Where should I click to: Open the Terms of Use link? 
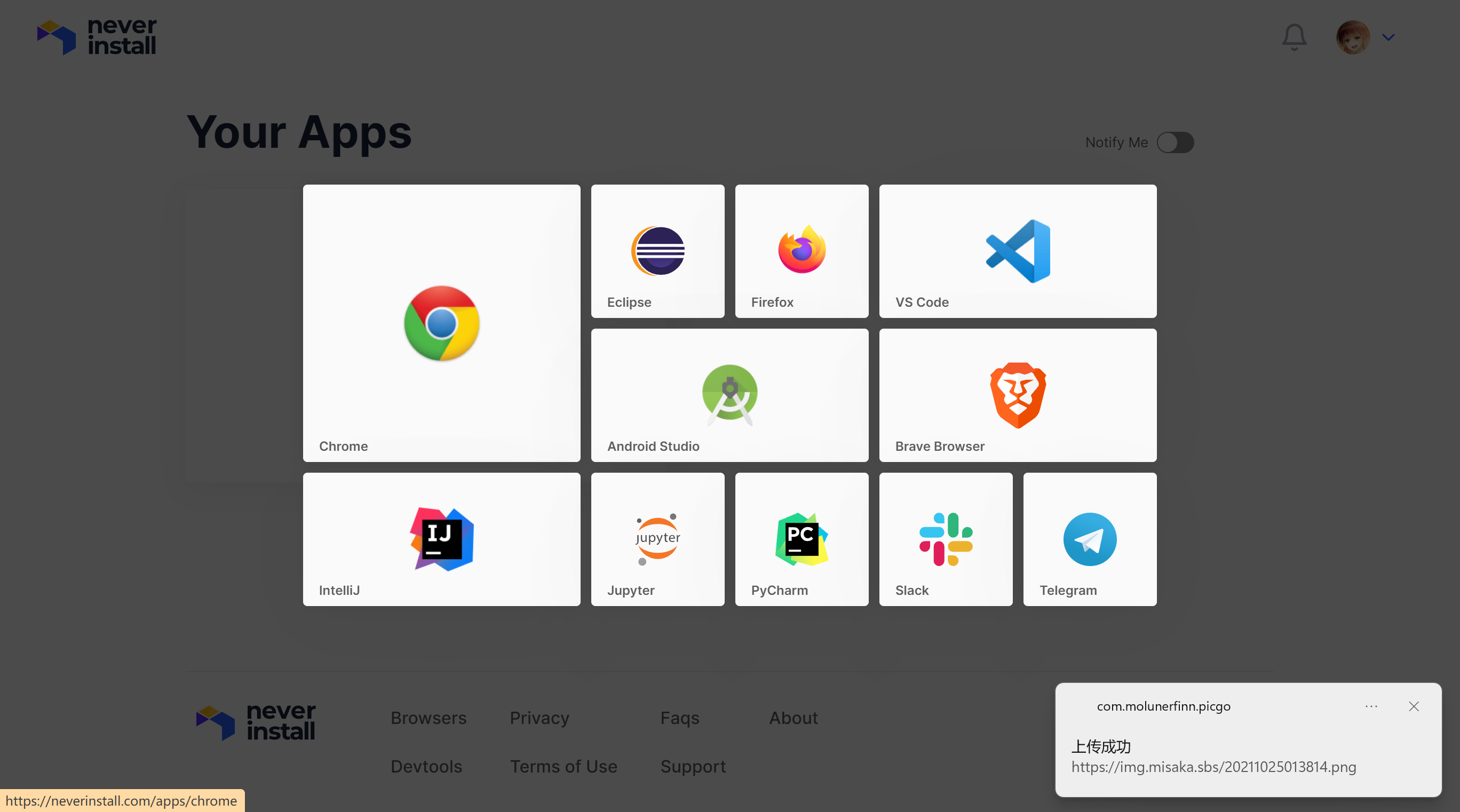pos(564,766)
